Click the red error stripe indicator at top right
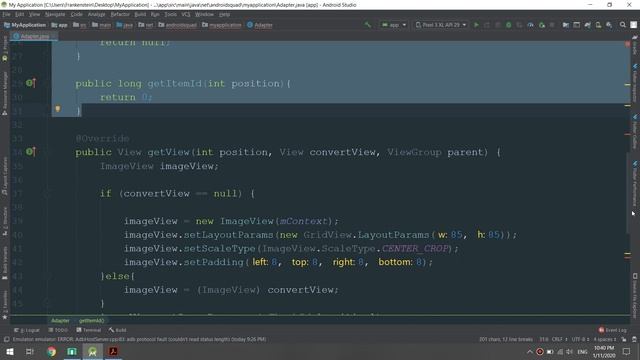640x360 pixels. (627, 43)
